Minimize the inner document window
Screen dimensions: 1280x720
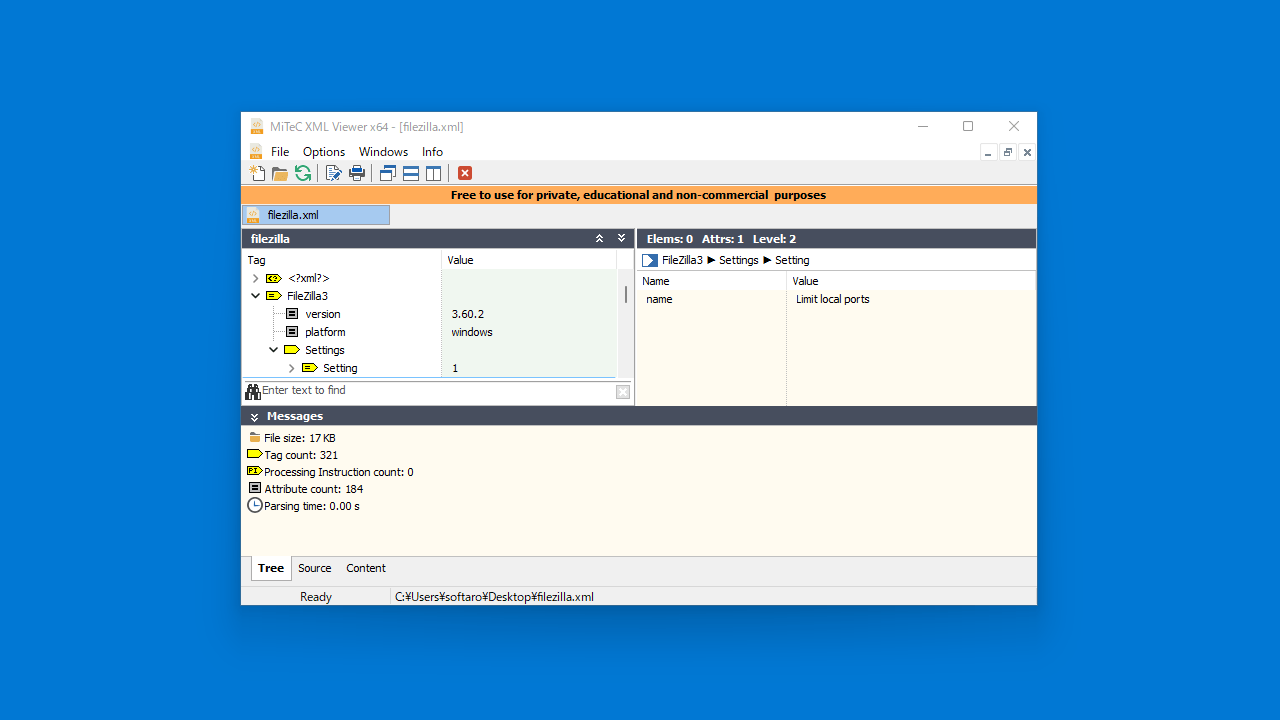(x=989, y=152)
